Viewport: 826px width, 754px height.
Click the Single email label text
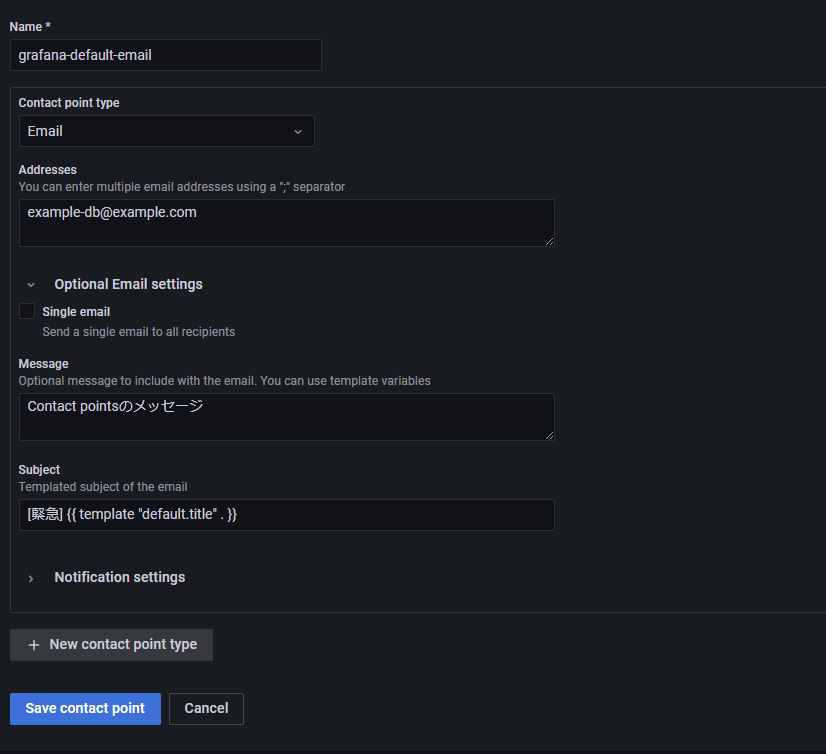76,312
